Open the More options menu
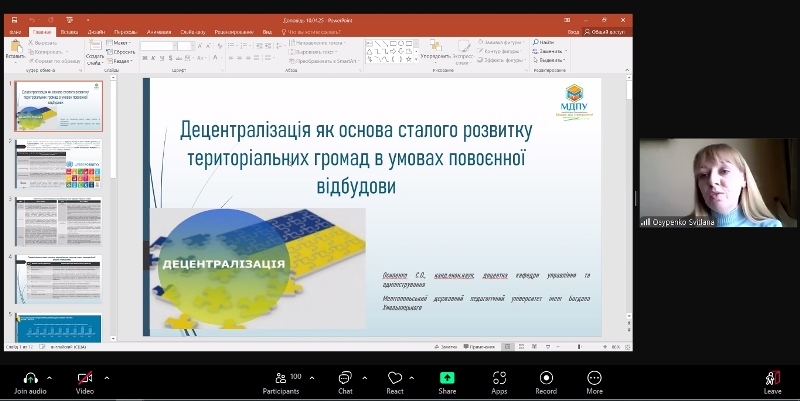This screenshot has width=800, height=401. (595, 378)
